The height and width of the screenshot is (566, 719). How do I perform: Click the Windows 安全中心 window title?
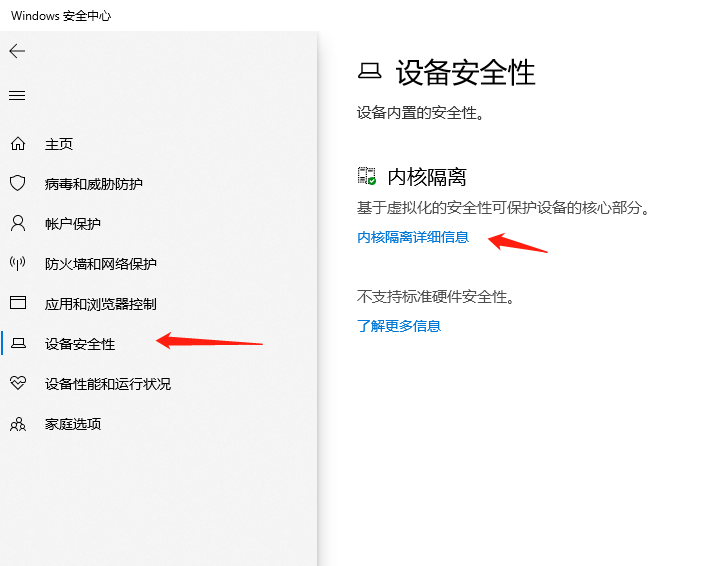[x=61, y=16]
